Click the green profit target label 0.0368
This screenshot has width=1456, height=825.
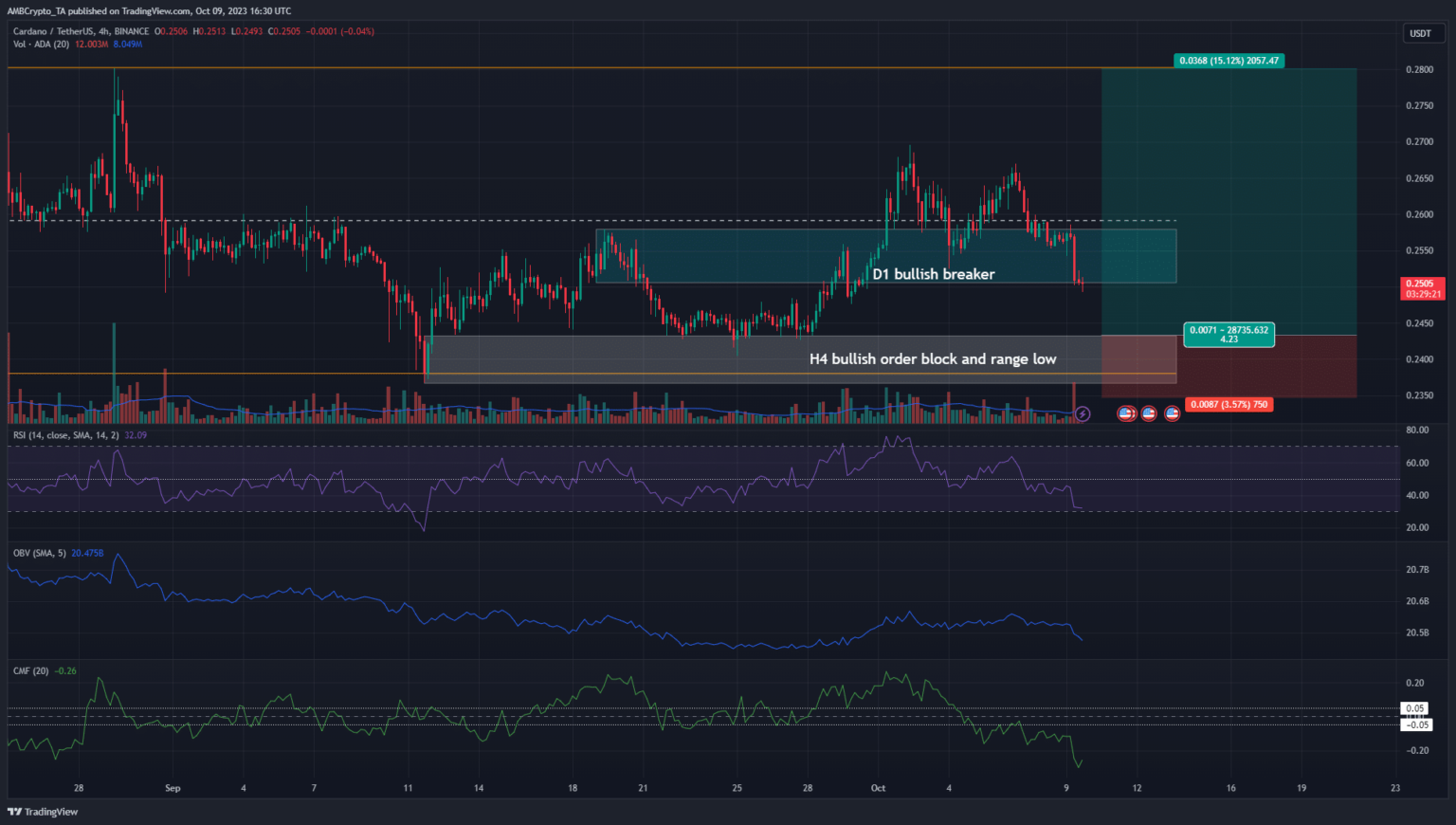[1228, 61]
